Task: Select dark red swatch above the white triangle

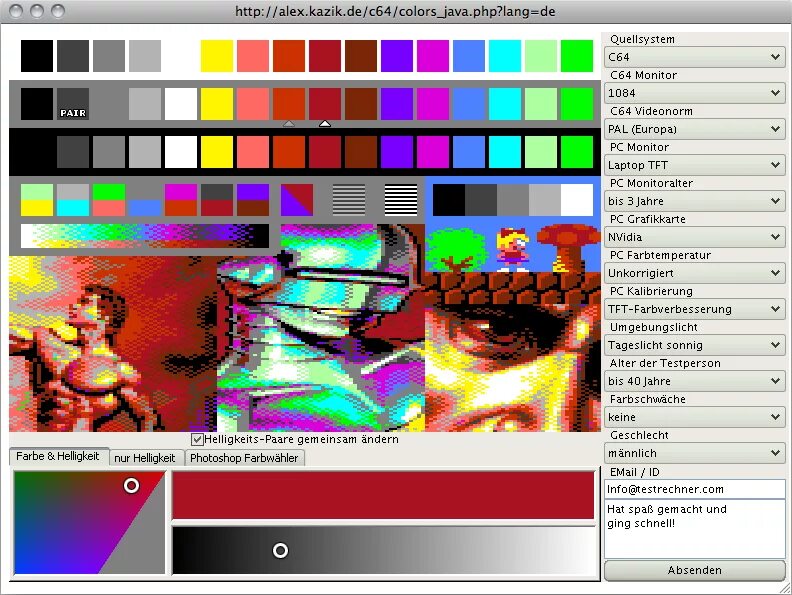Action: tap(325, 104)
